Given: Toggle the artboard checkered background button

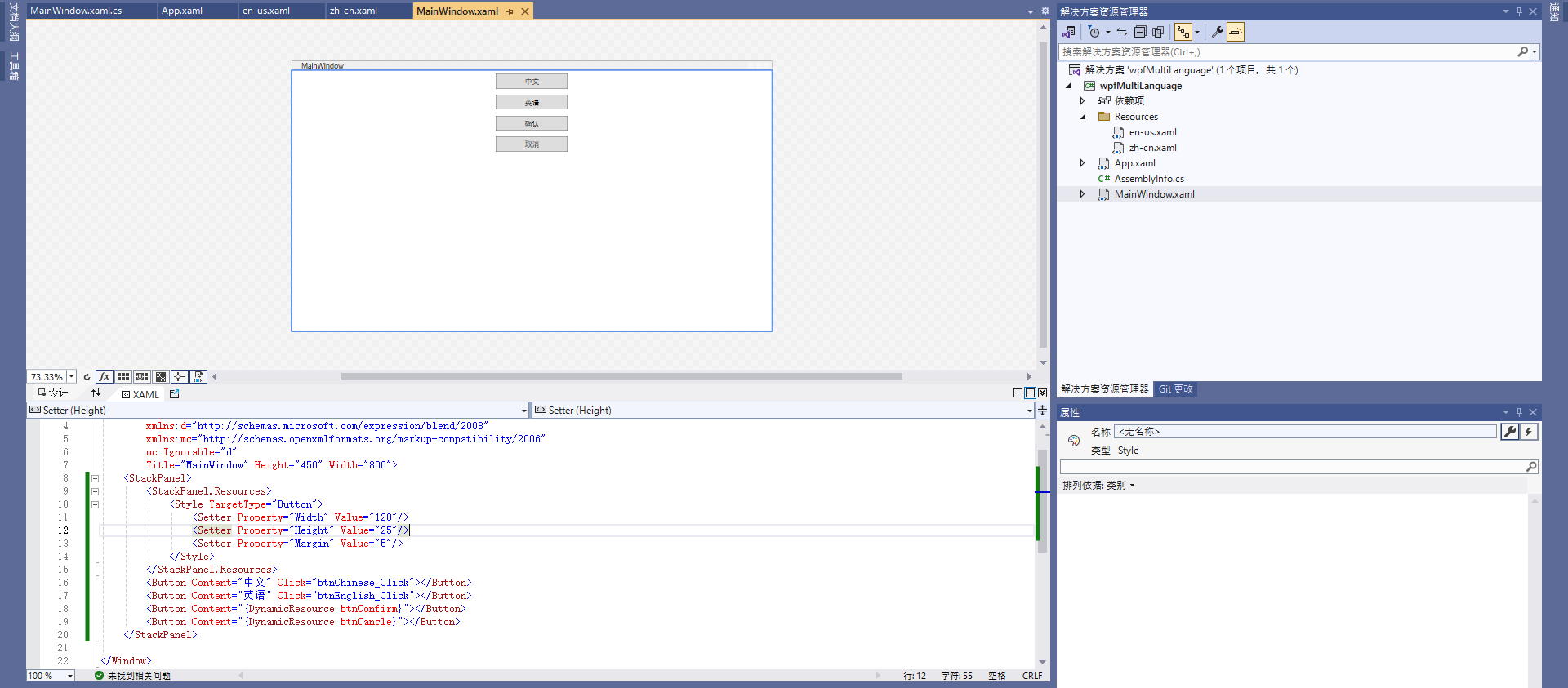Looking at the screenshot, I should point(161,377).
